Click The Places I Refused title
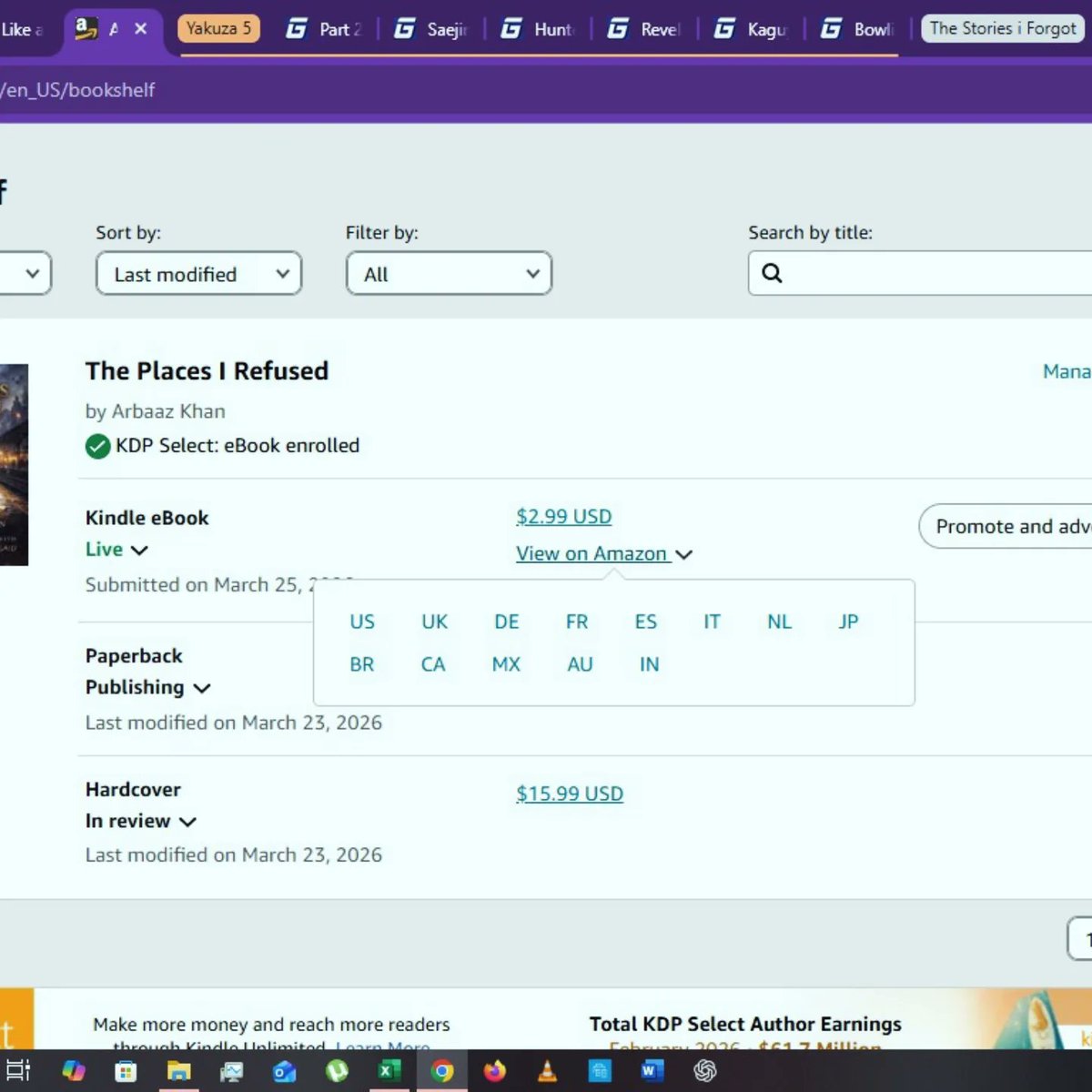Image resolution: width=1092 pixels, height=1092 pixels. [207, 371]
